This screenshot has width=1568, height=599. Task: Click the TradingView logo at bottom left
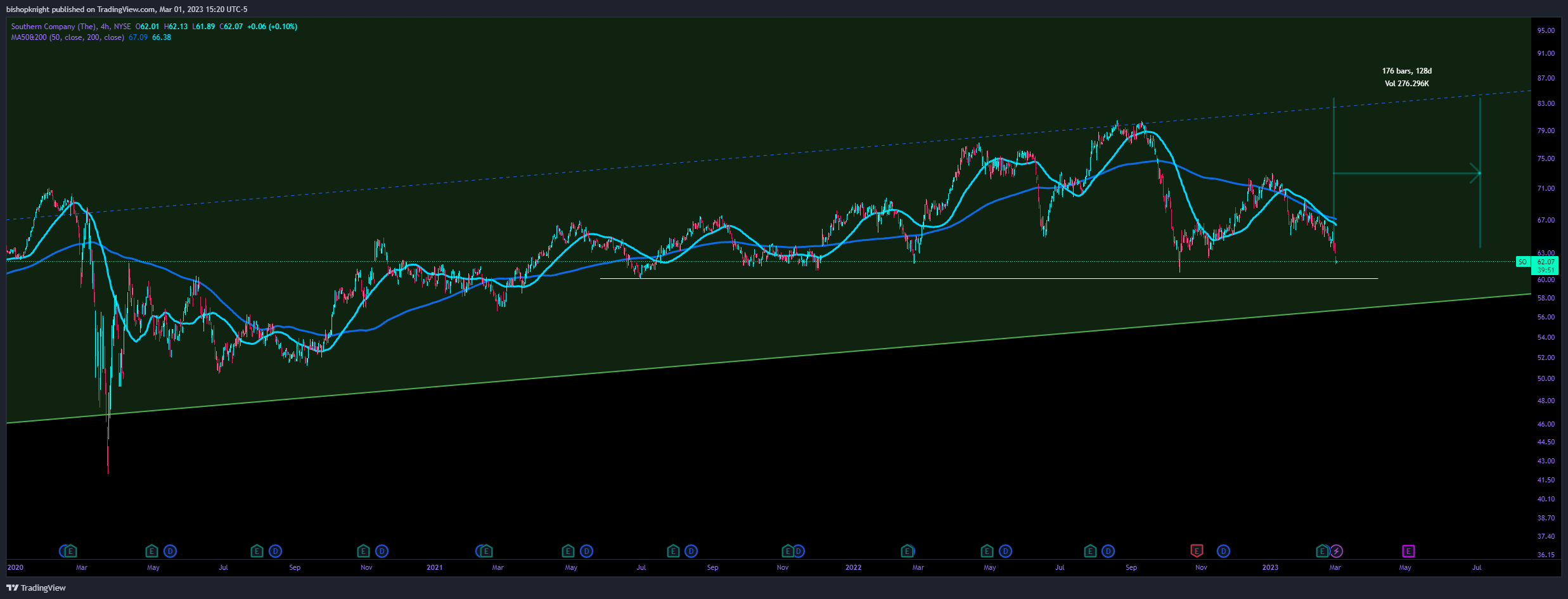(36, 588)
